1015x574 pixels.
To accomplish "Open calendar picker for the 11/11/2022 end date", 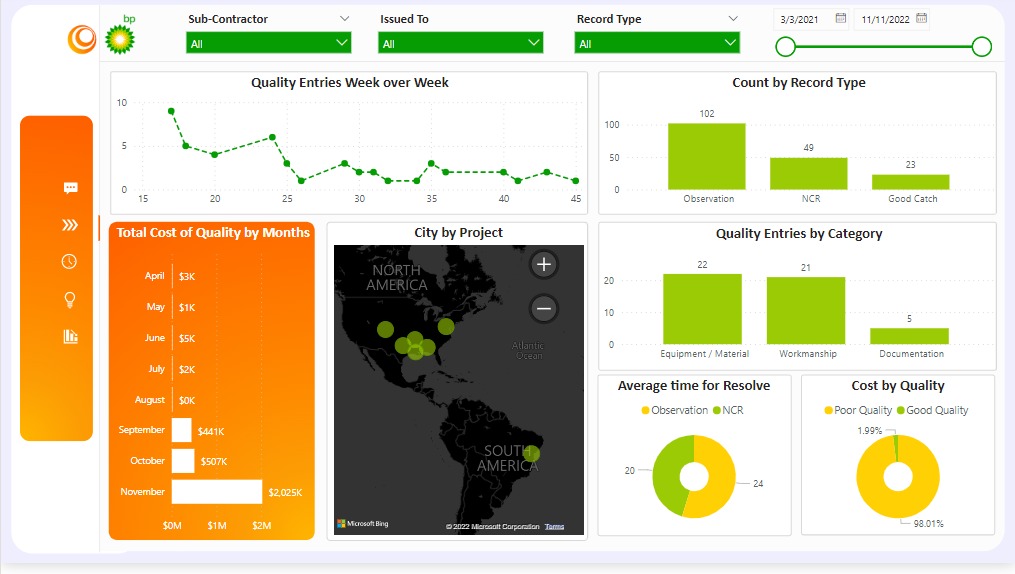I will [x=921, y=18].
